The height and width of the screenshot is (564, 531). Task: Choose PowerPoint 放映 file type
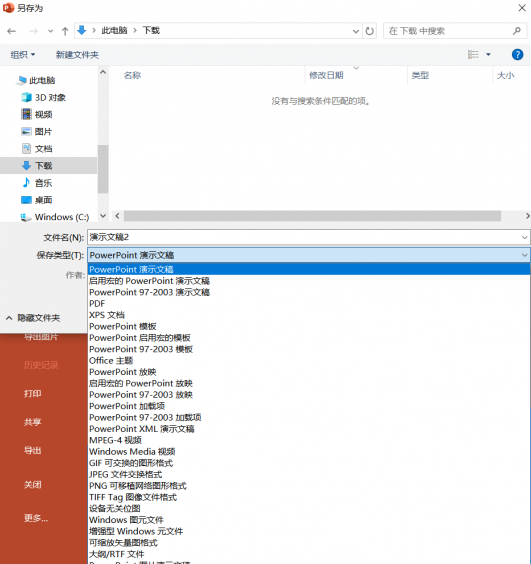point(309,372)
